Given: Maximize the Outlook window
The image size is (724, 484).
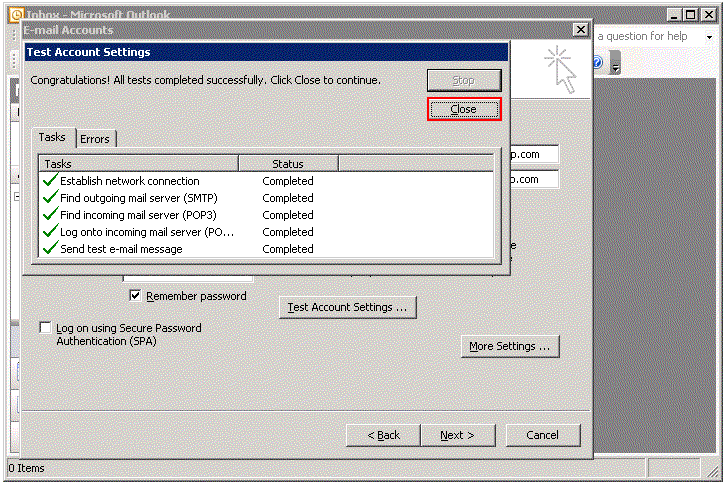Looking at the screenshot, I should pos(691,15).
